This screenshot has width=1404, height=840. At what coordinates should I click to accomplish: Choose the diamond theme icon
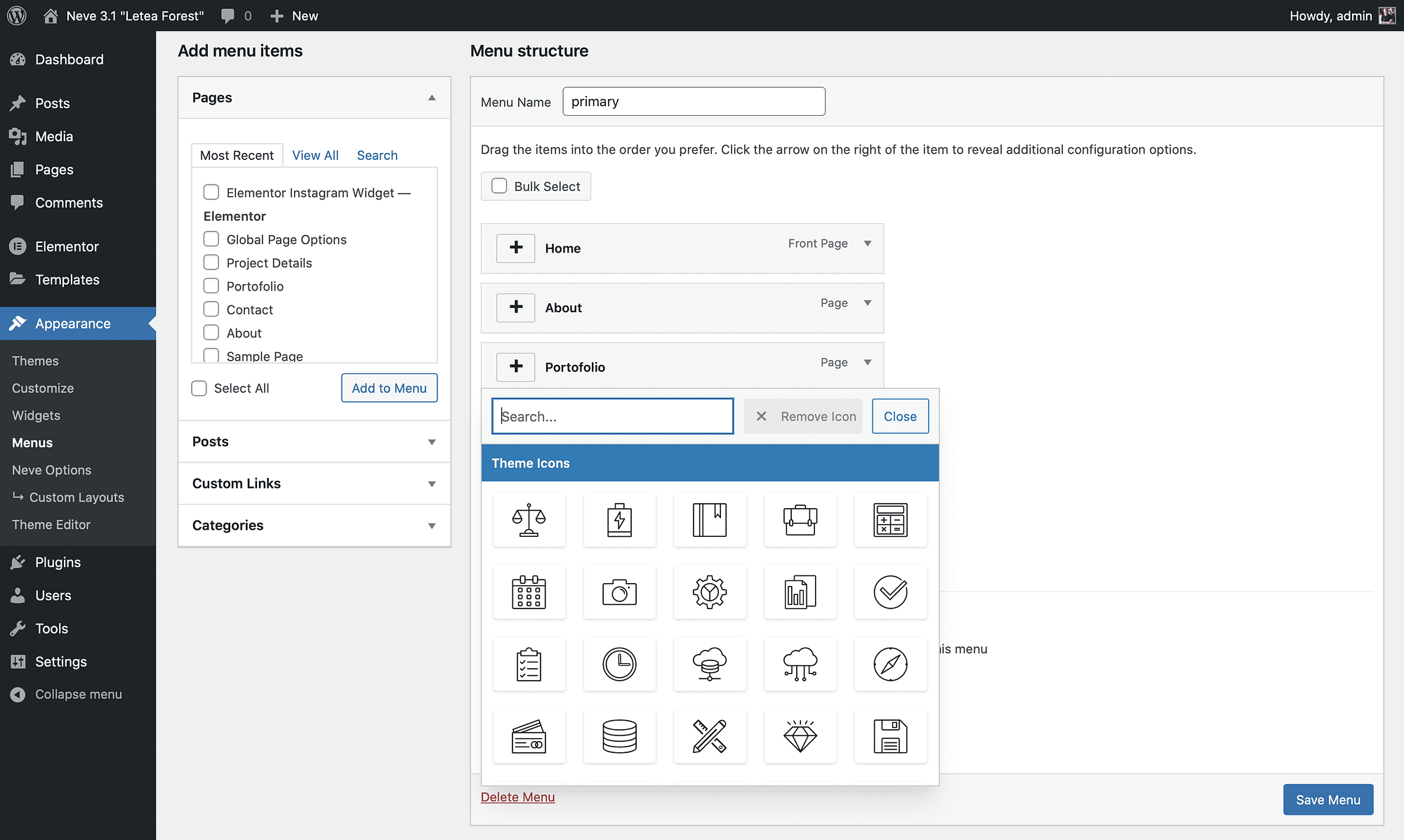point(800,736)
